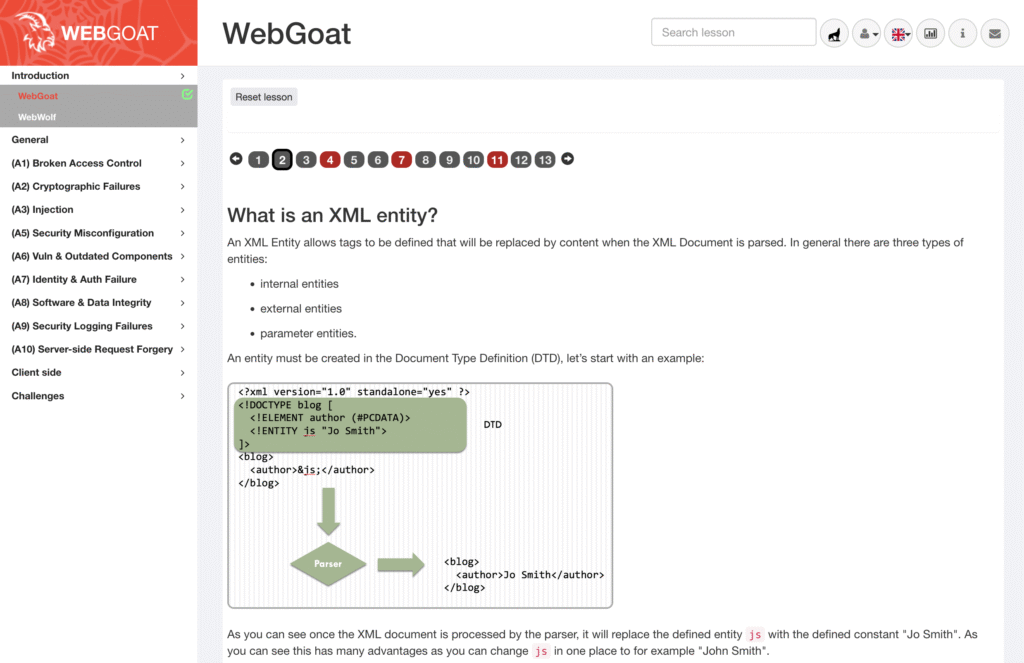Click the Reset lesson button

click(264, 97)
